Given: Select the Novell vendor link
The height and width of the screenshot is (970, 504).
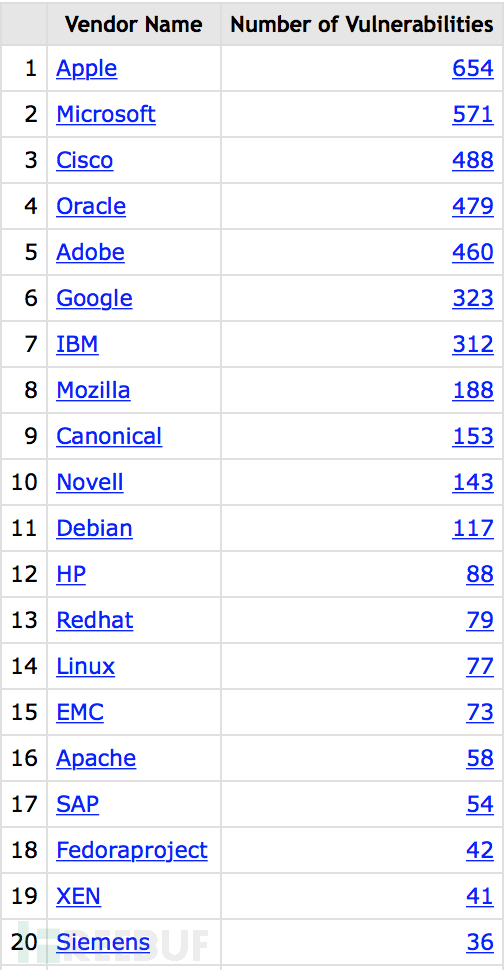Looking at the screenshot, I should tap(90, 482).
